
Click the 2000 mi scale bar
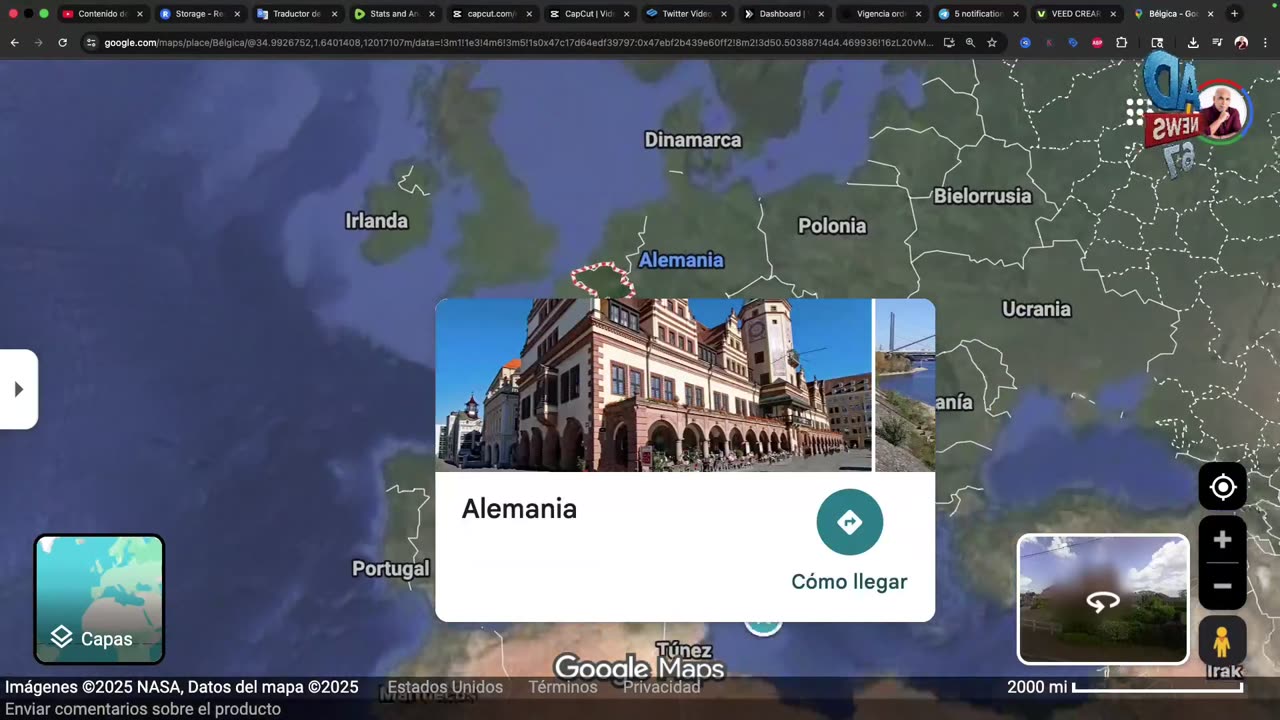click(x=1125, y=687)
